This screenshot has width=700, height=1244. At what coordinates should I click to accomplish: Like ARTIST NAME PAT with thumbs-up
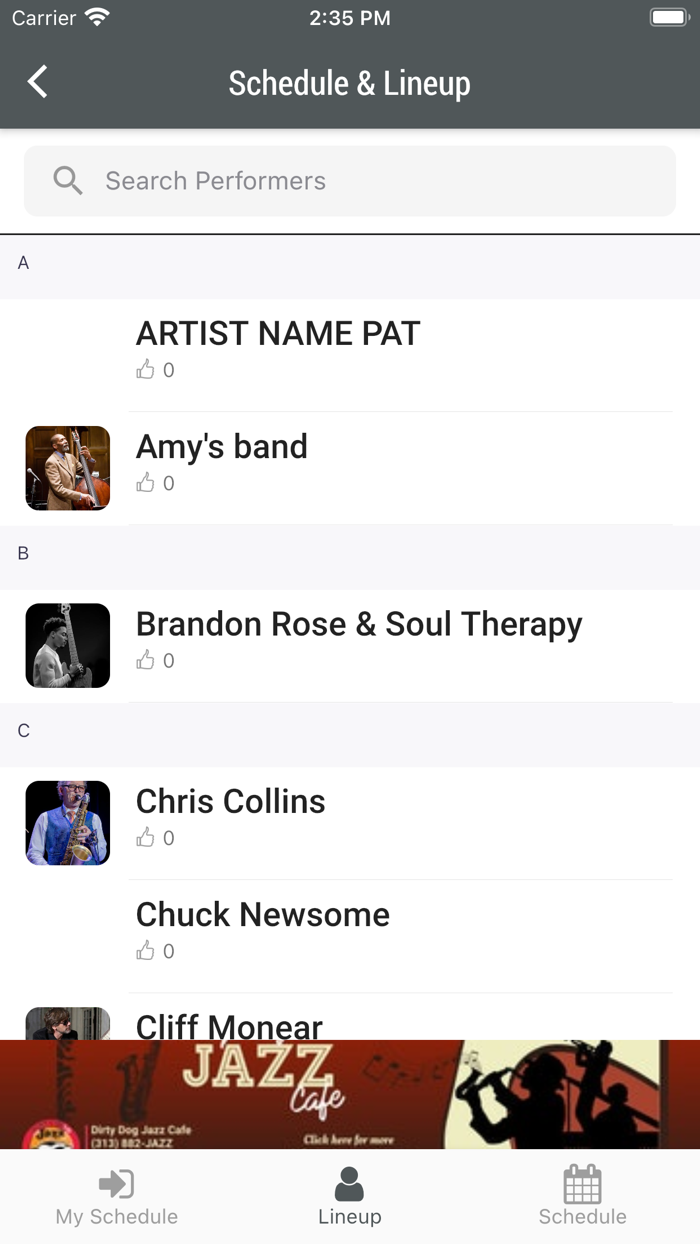click(146, 370)
